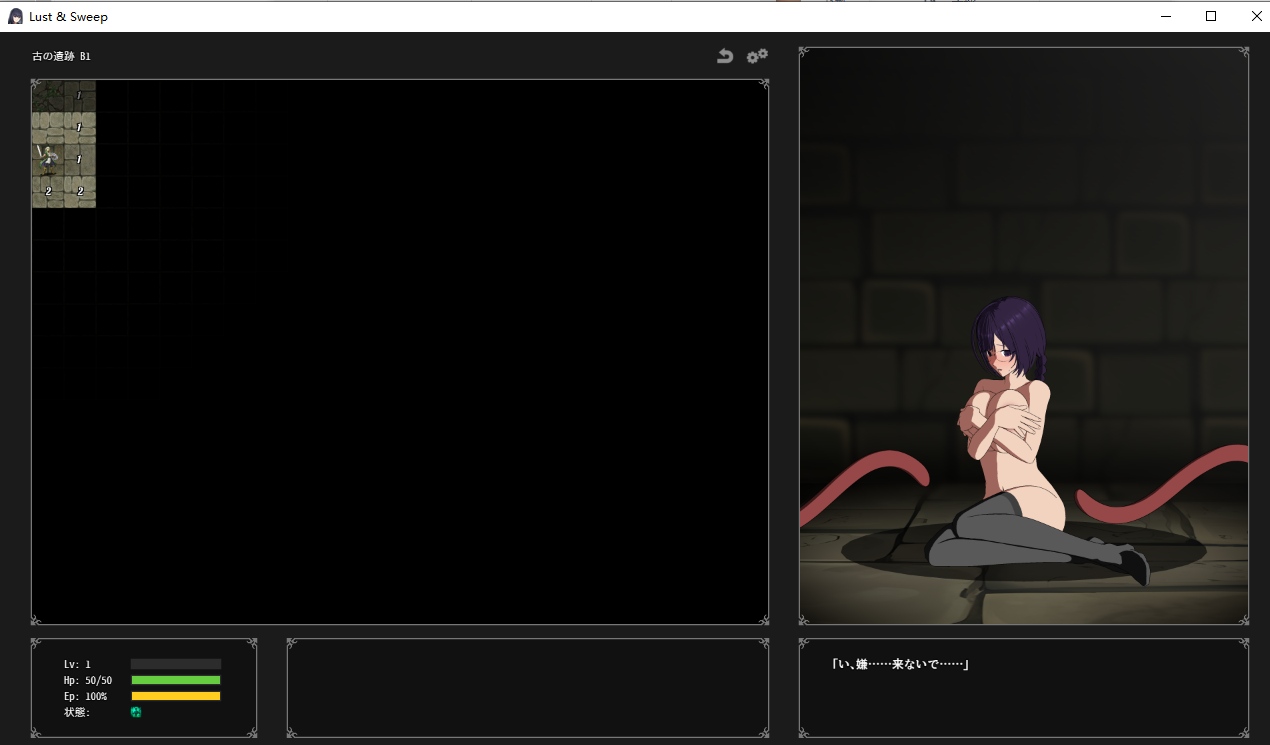Screen dimensions: 1270x745
Task: Click the "Ep: 100%" text
Action: (x=85, y=696)
